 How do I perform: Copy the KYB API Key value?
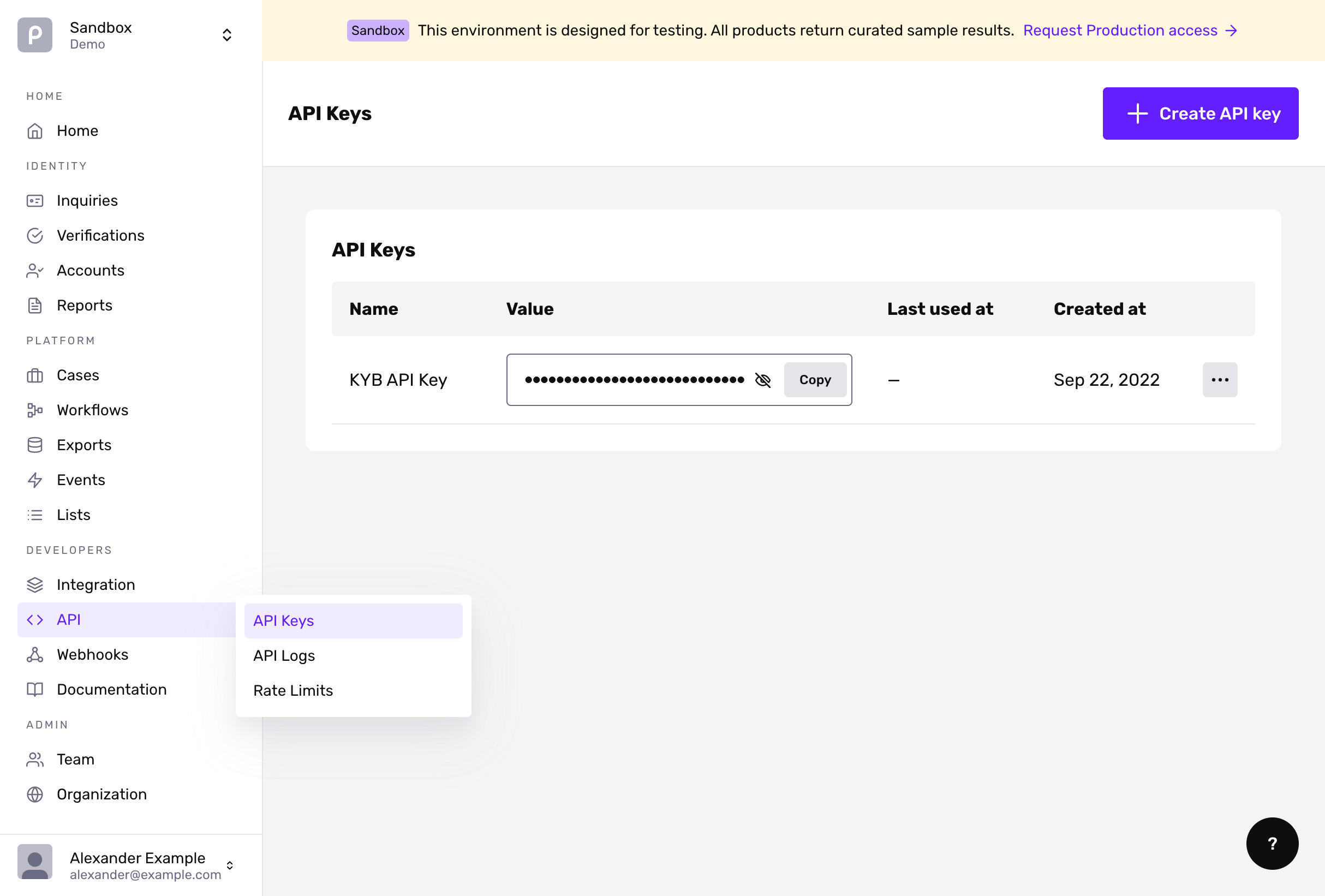click(815, 380)
